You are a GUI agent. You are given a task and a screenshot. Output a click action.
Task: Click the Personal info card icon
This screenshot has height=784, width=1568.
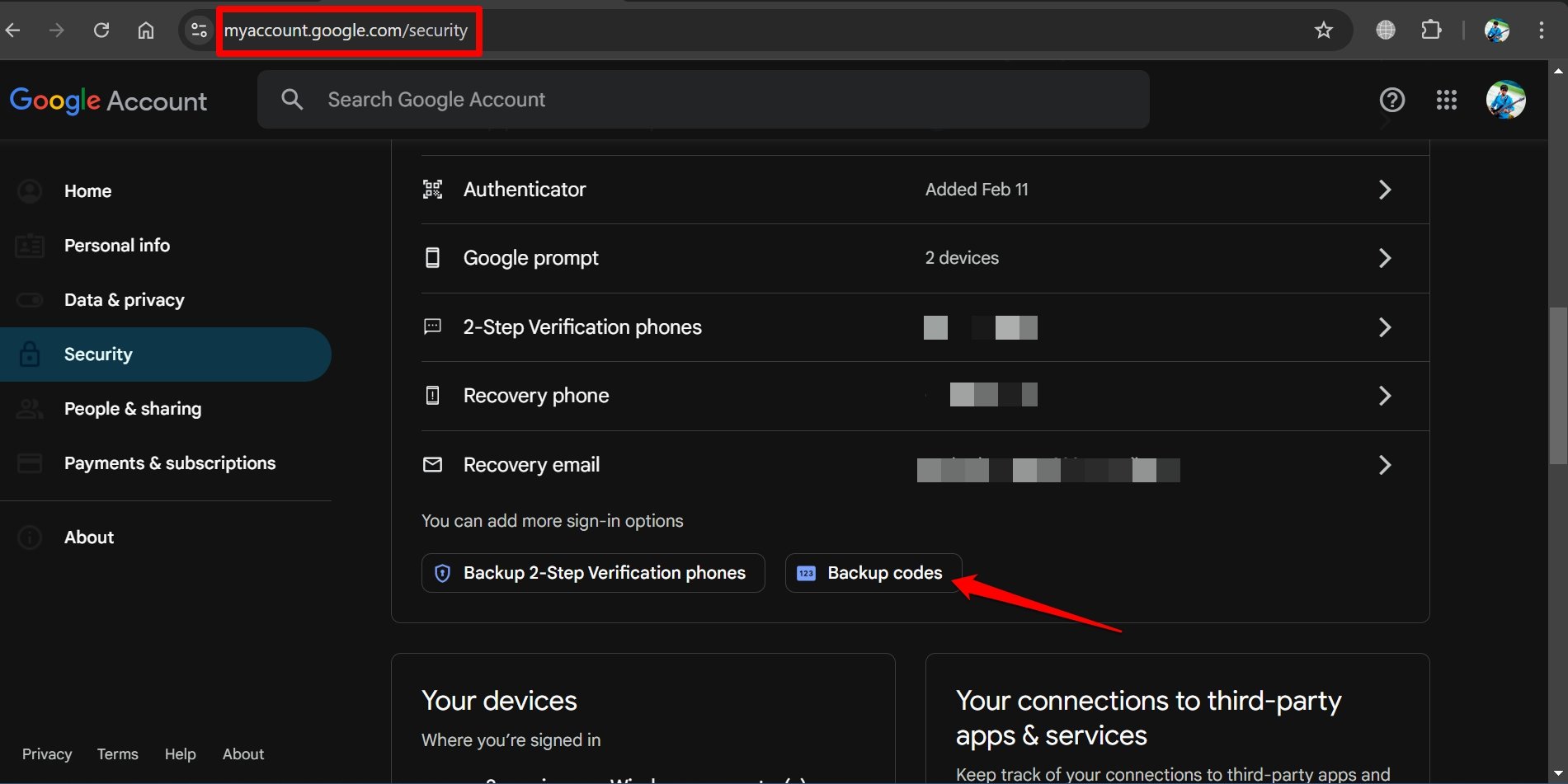coord(30,245)
